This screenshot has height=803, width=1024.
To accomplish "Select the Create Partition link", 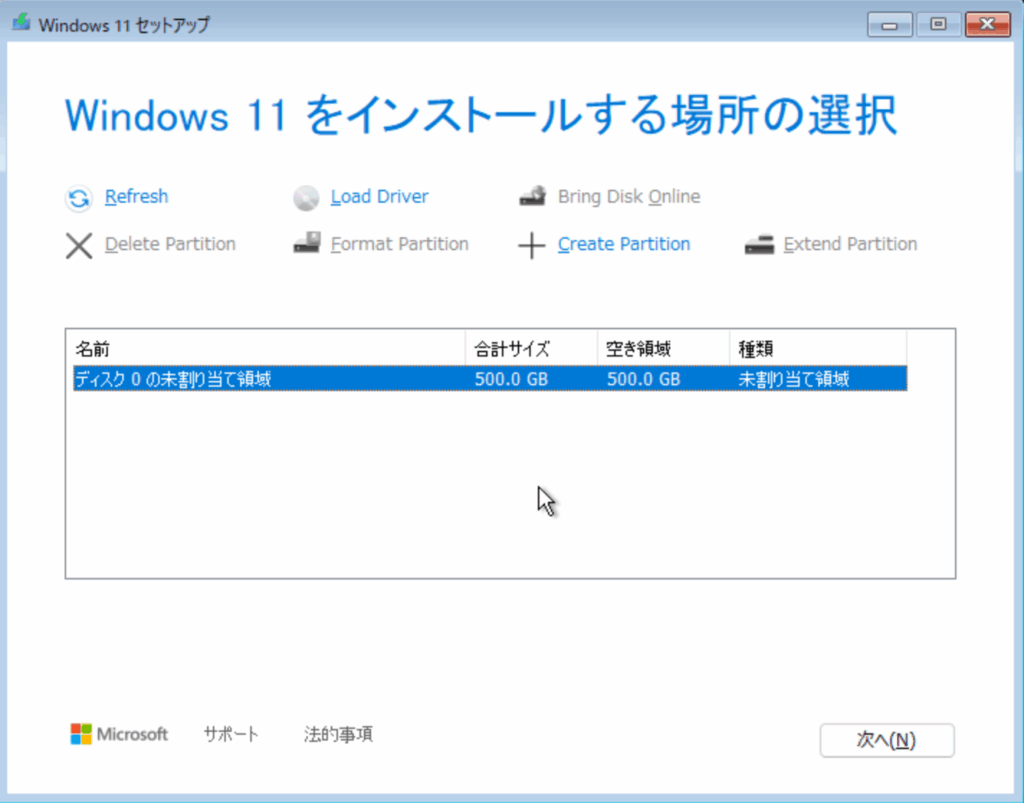I will (624, 244).
